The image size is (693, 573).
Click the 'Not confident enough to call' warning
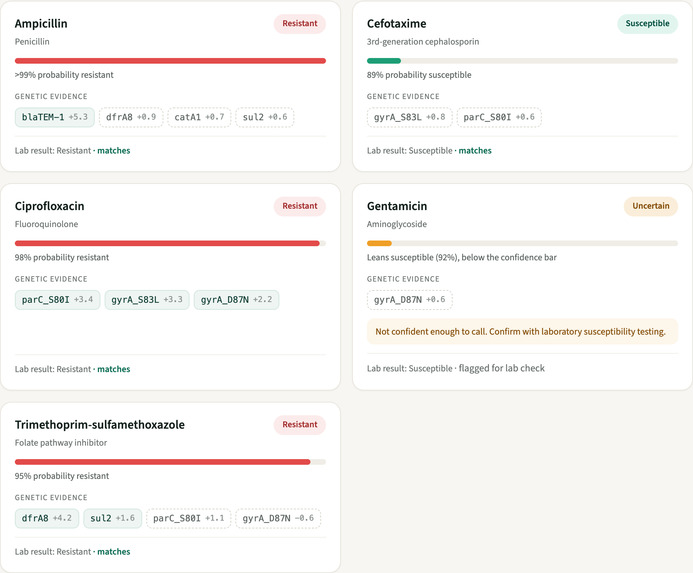coord(522,332)
